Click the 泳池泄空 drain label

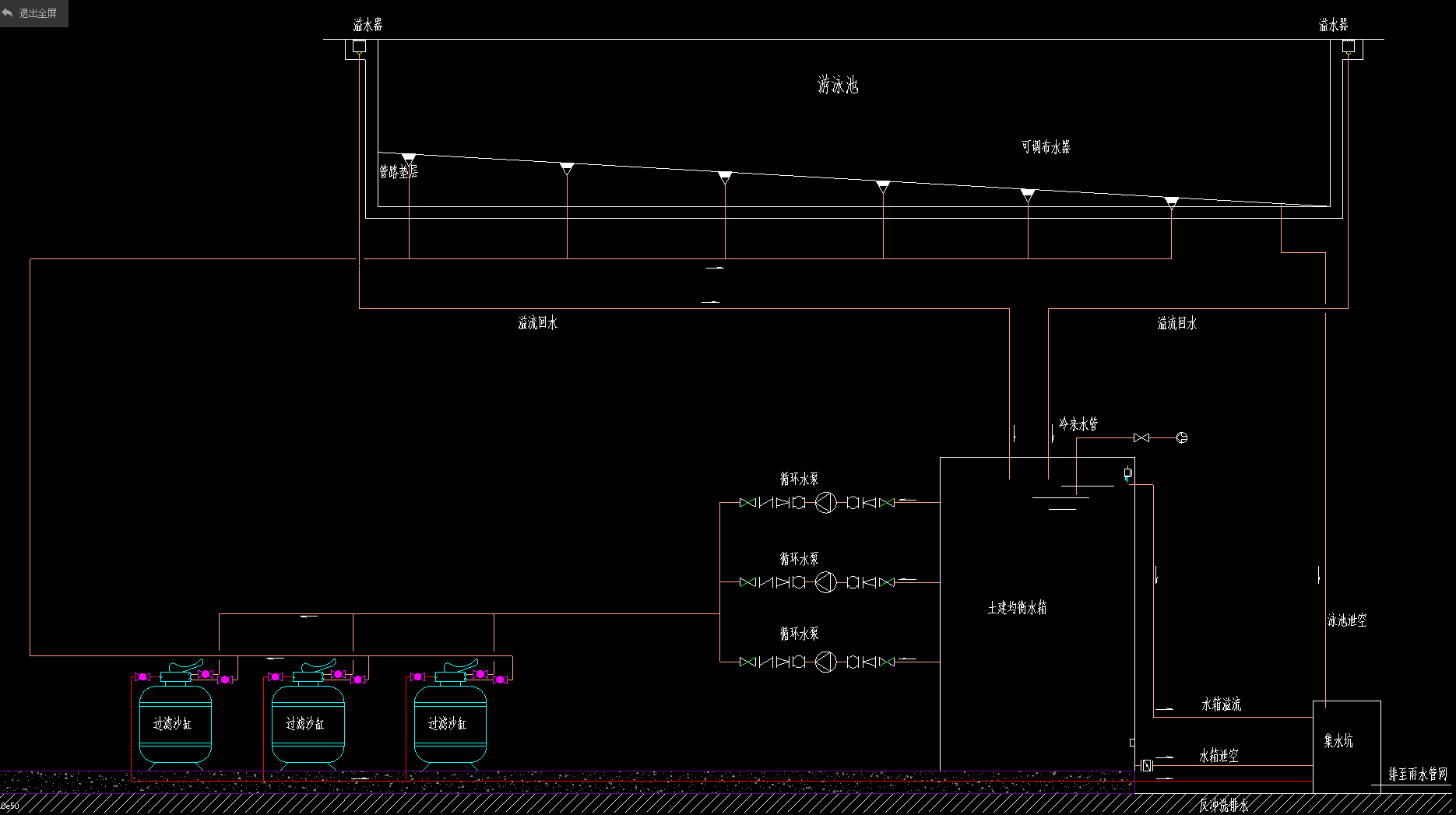[1347, 620]
